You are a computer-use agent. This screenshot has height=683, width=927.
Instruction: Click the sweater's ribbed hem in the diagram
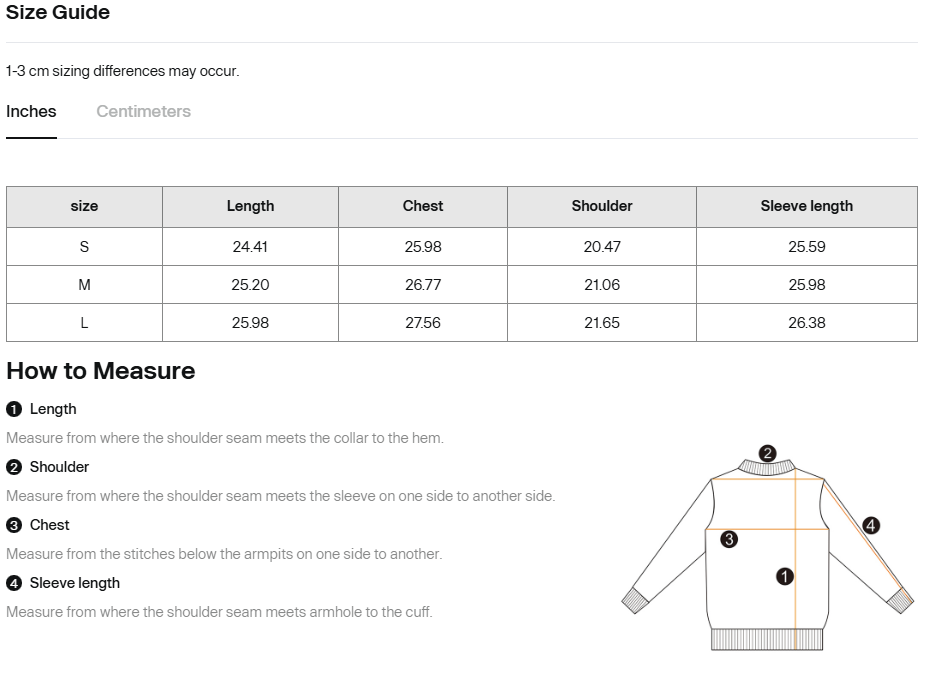pos(766,640)
